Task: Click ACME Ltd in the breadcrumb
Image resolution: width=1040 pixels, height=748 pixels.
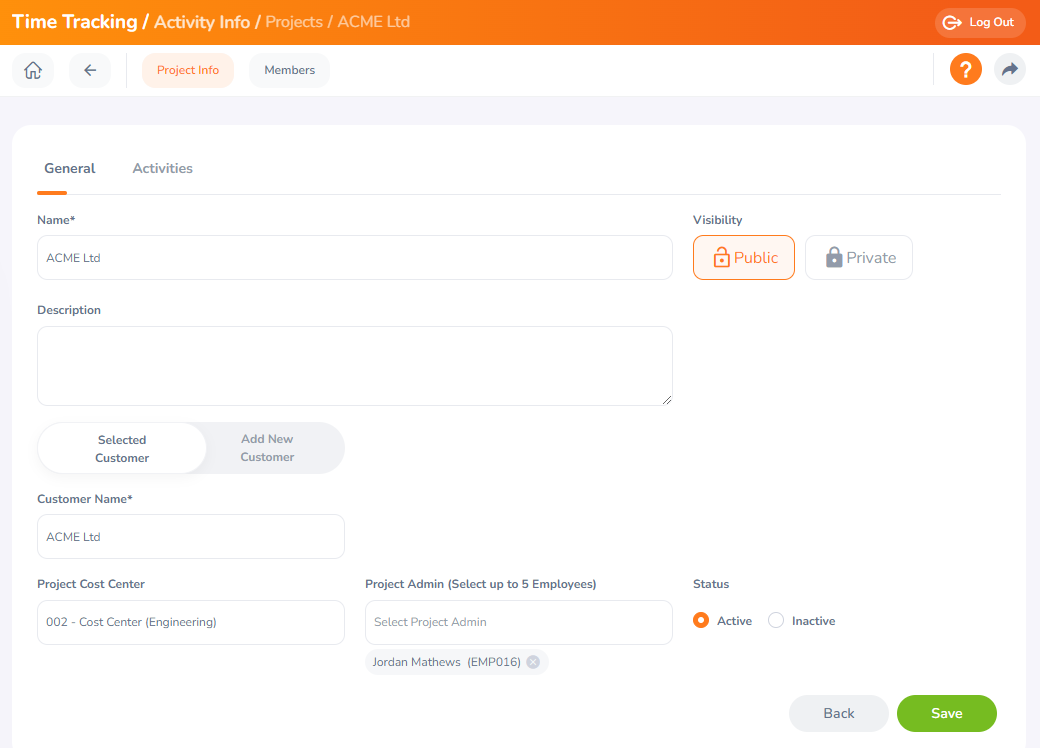Action: (373, 22)
